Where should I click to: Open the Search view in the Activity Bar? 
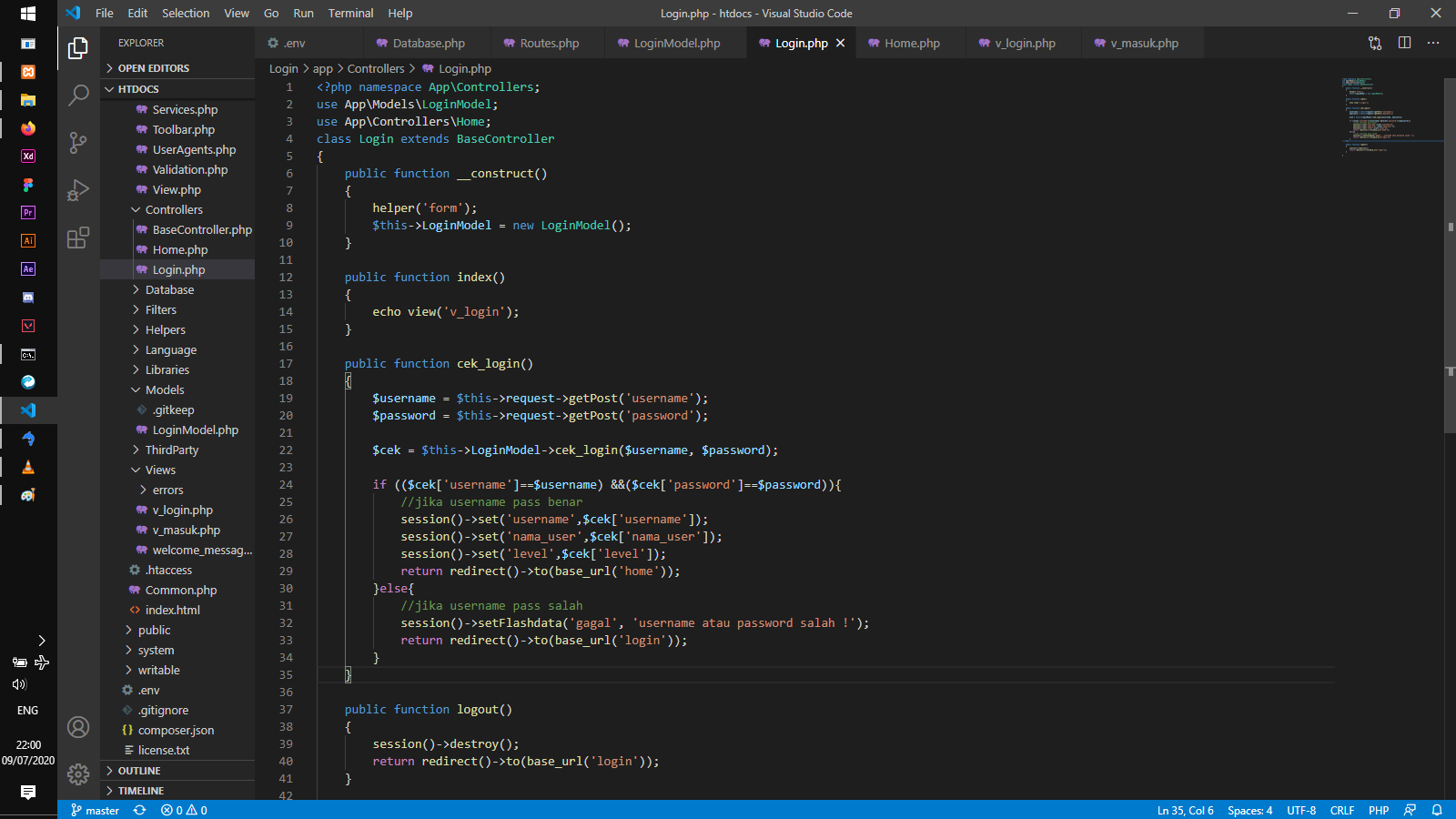77,94
